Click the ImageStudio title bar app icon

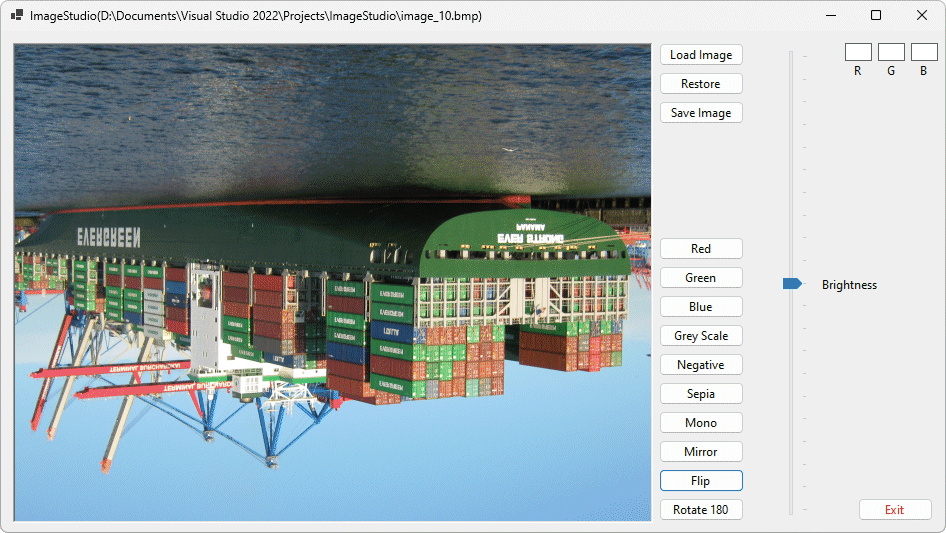17,16
